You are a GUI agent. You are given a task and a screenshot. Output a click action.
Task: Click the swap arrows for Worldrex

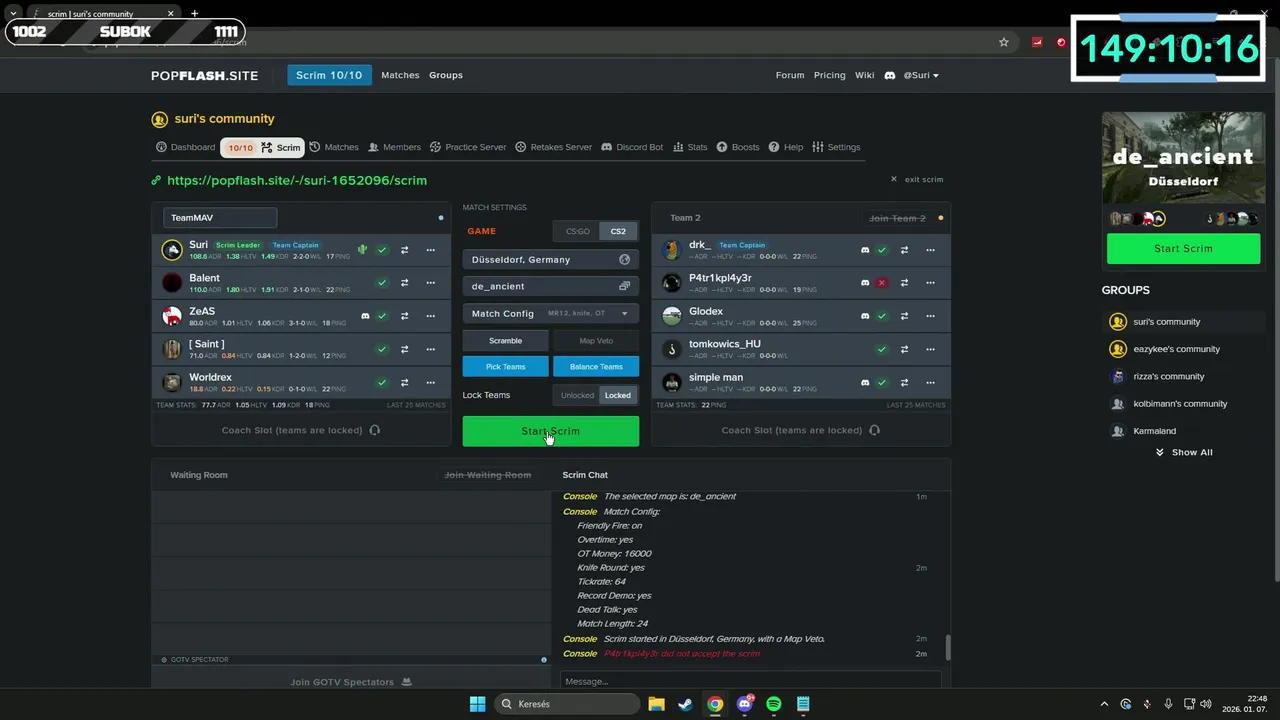point(404,382)
